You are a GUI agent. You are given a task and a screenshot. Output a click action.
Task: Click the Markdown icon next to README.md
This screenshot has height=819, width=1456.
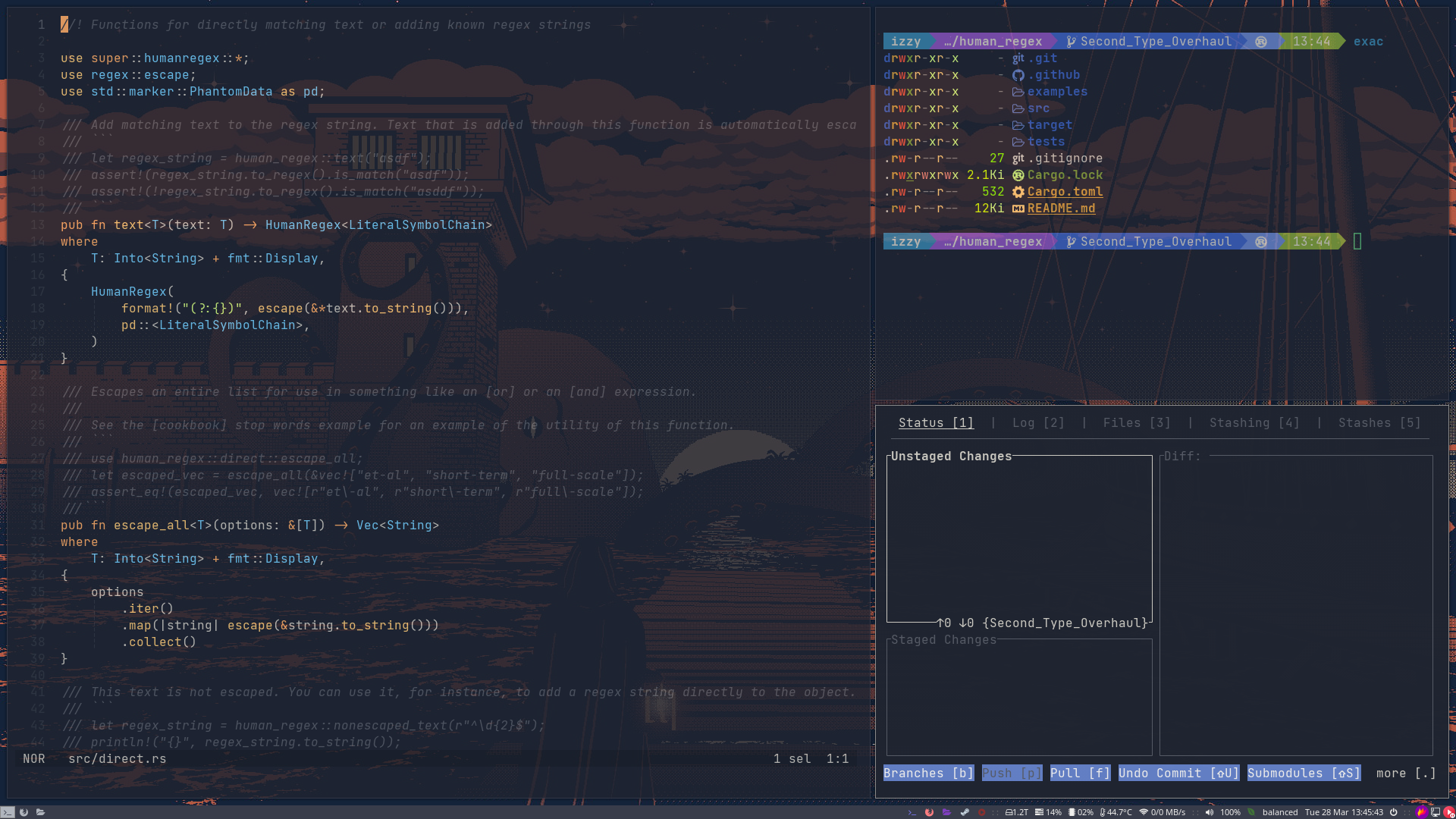(x=1017, y=208)
